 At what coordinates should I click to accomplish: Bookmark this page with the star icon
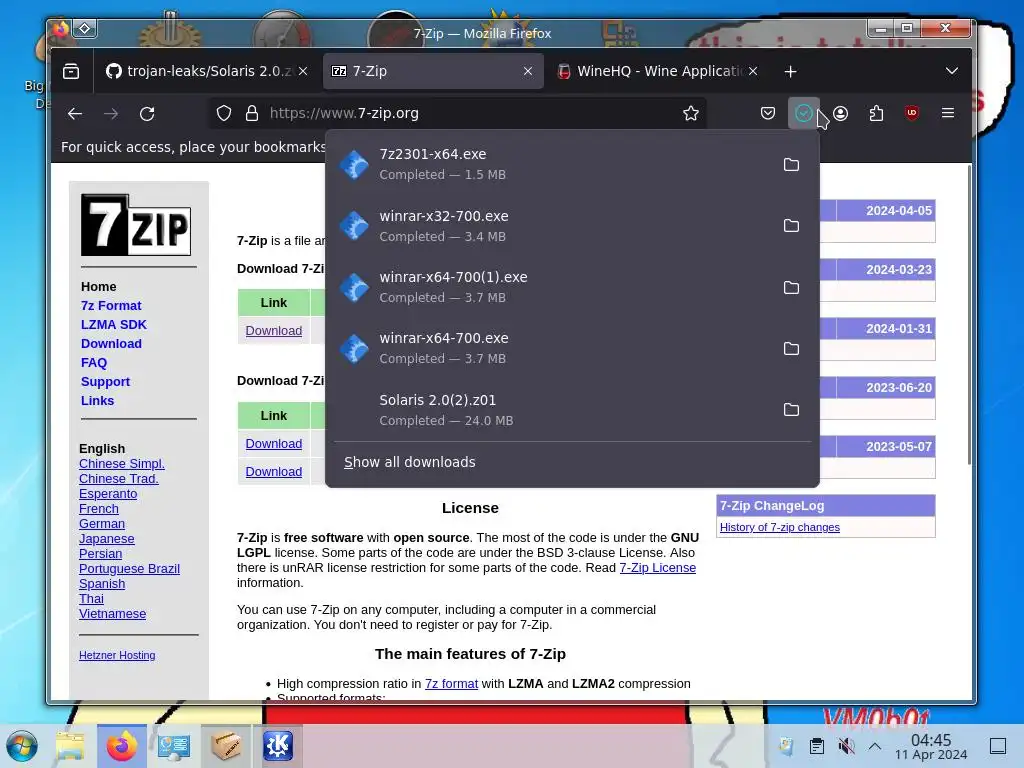coord(691,114)
